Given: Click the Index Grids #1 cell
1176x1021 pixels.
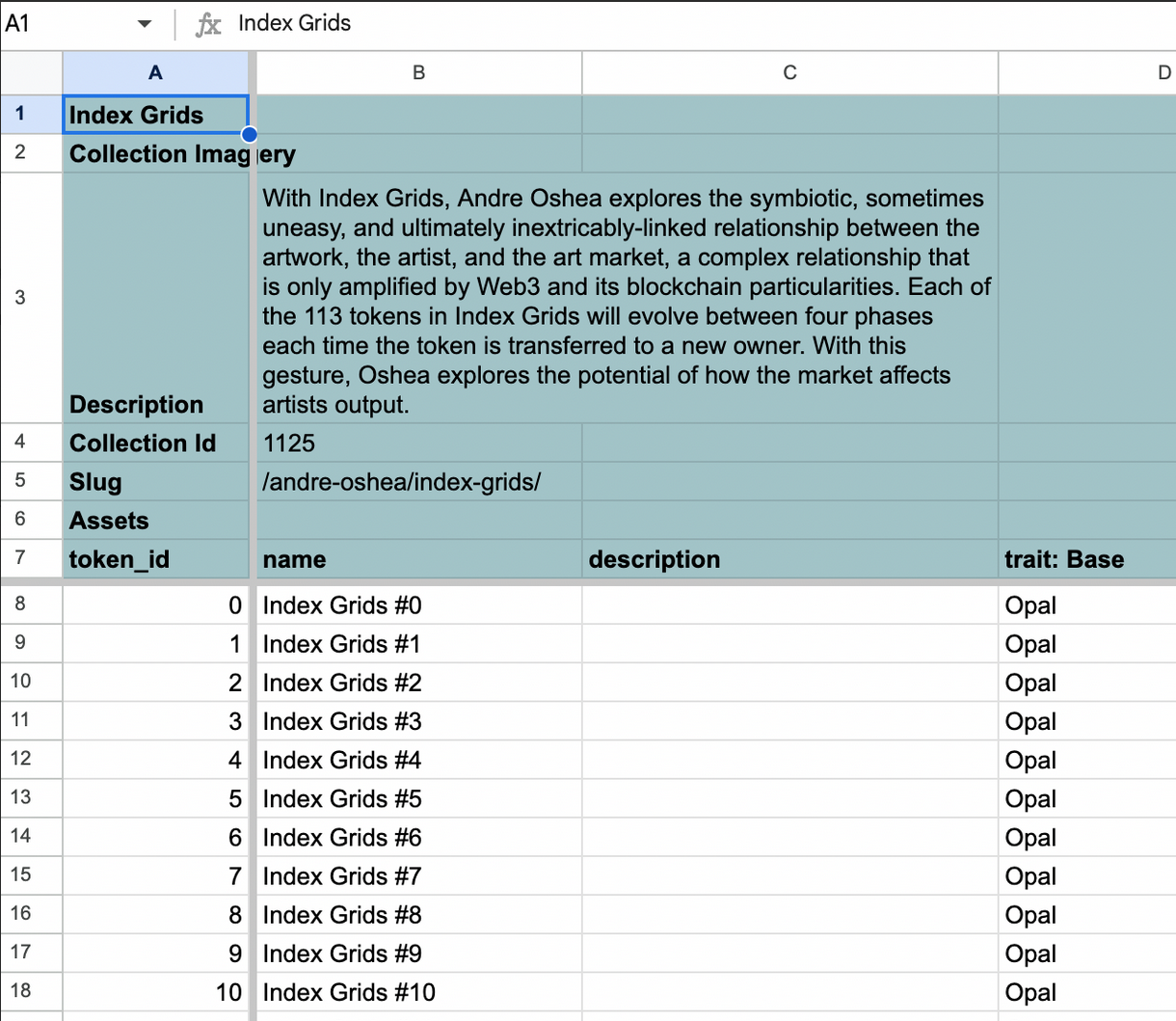Looking at the screenshot, I should coord(418,644).
